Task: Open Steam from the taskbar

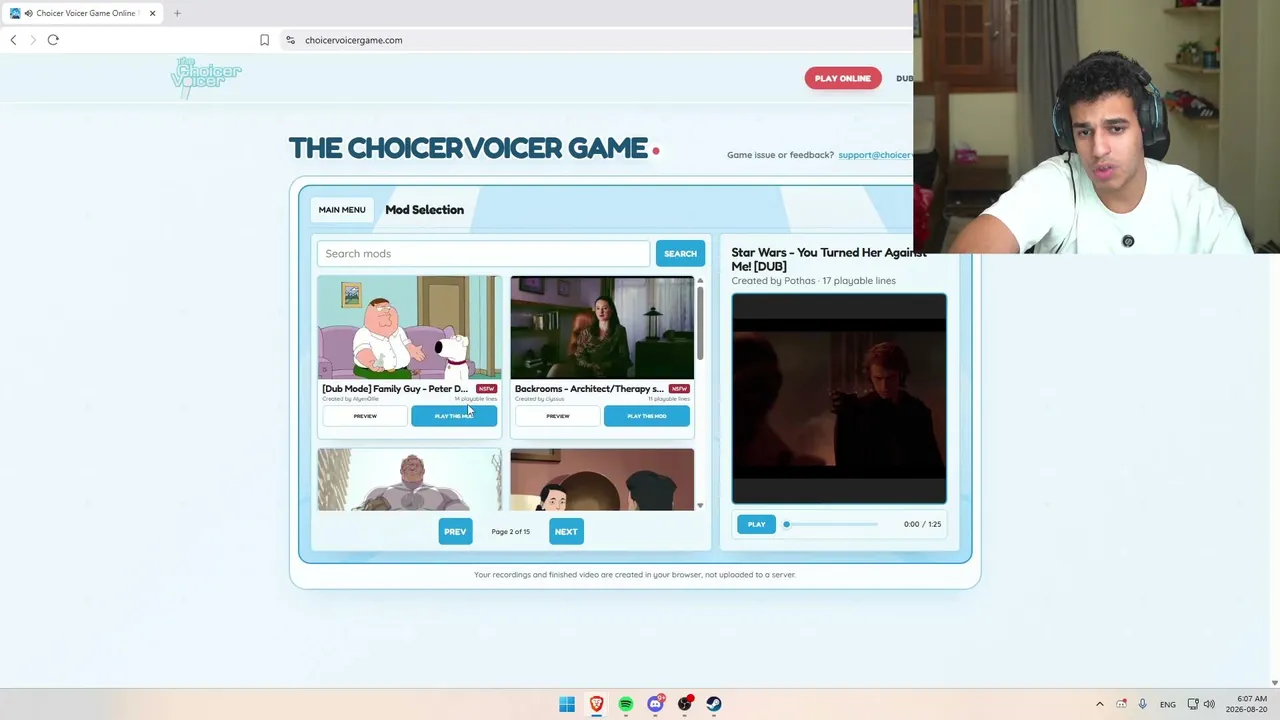Action: (x=714, y=704)
